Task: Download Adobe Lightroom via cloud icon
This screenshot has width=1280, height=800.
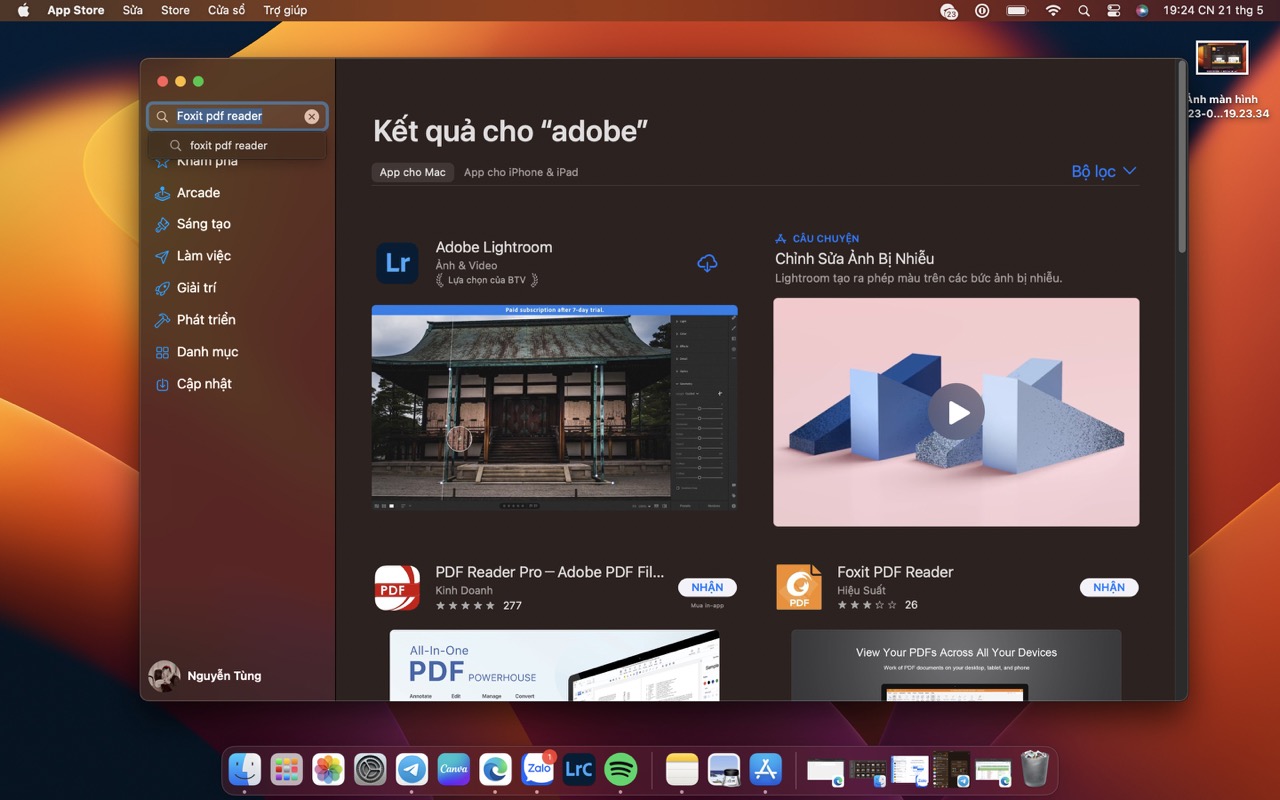Action: (x=707, y=263)
